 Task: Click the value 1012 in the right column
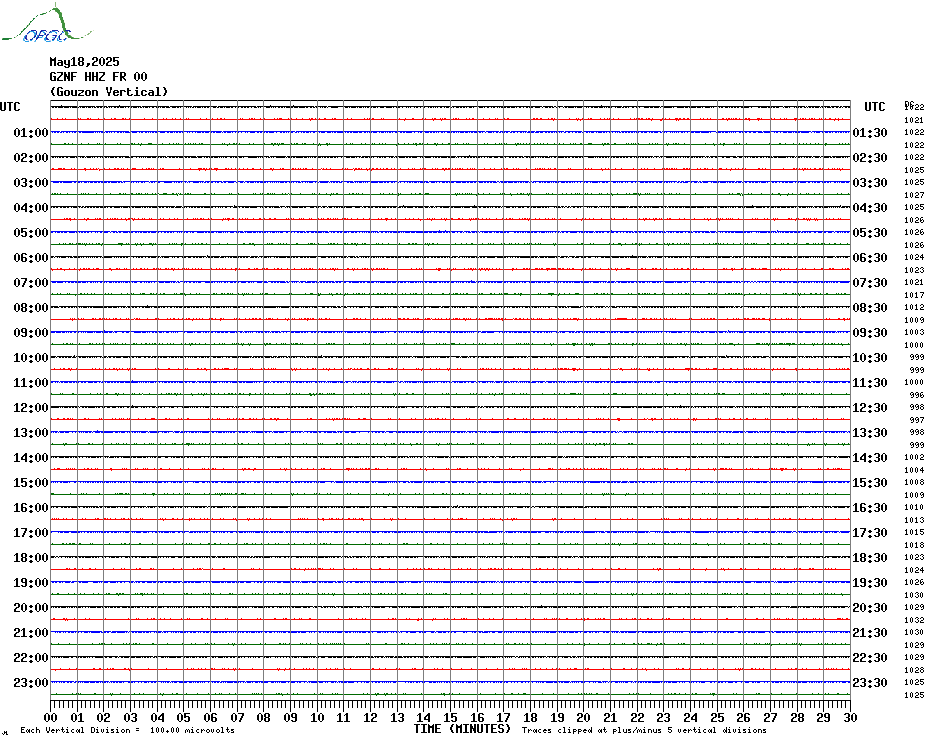[914, 307]
